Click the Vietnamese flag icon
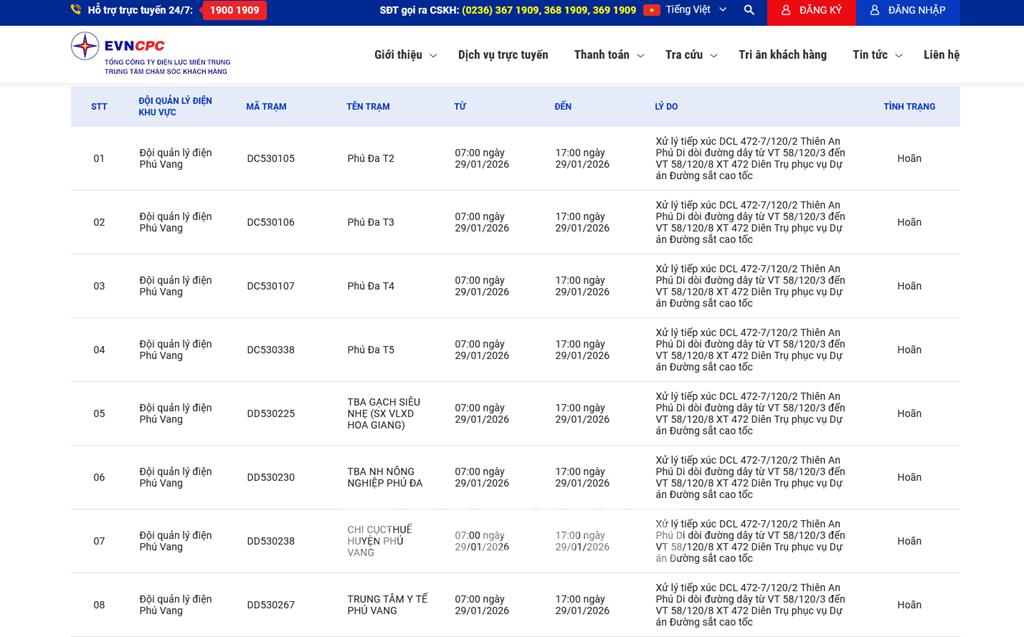This screenshot has height=637, width=1024. click(x=651, y=10)
